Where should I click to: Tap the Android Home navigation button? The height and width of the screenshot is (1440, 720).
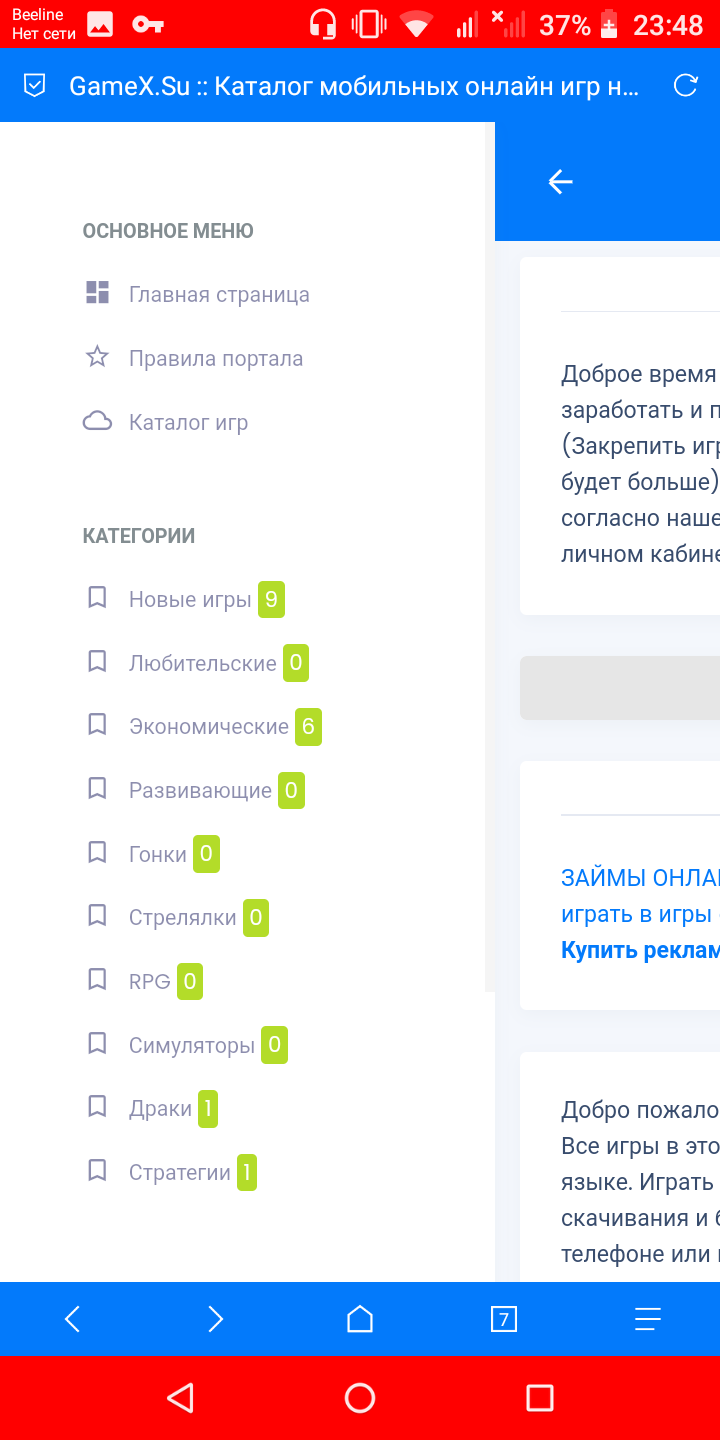(359, 1397)
